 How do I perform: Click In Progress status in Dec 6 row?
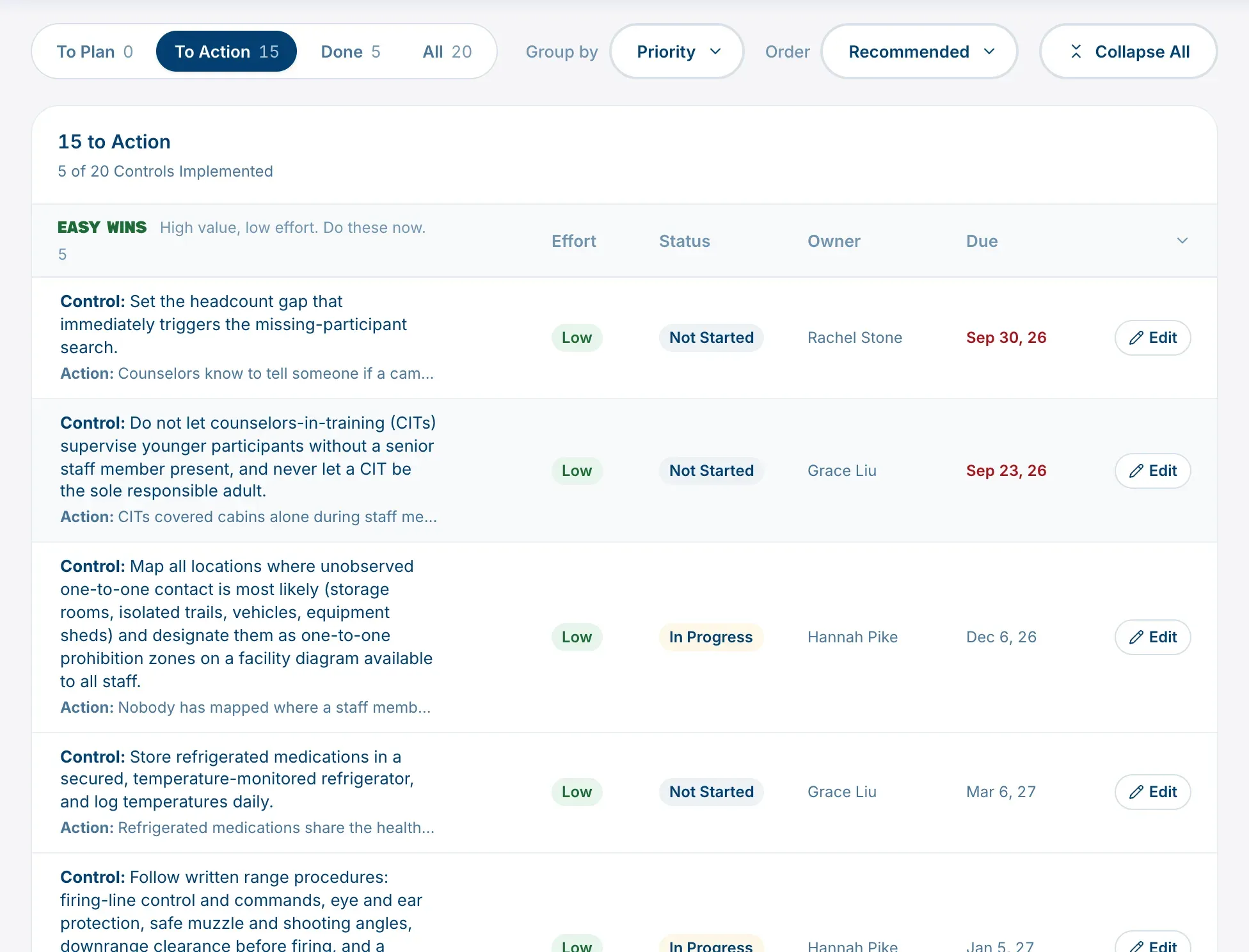point(711,637)
